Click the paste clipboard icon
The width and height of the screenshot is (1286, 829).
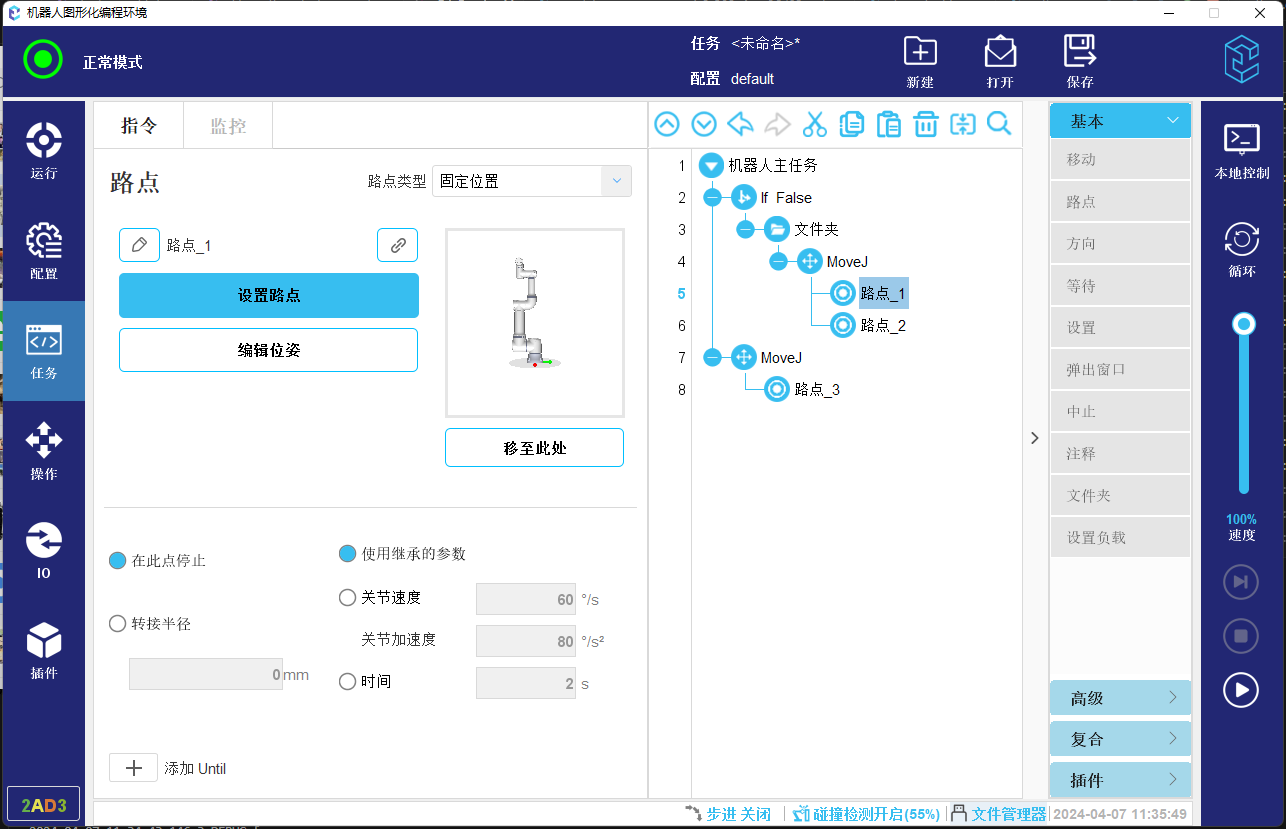(888, 124)
